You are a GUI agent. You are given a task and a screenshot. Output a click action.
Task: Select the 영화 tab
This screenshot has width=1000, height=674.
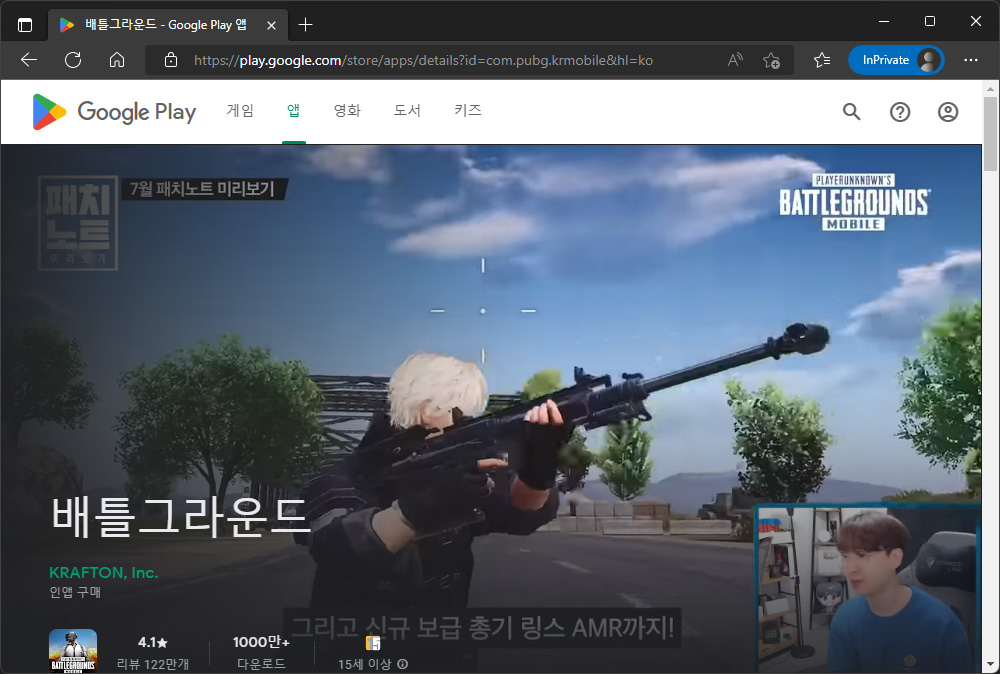click(x=347, y=110)
